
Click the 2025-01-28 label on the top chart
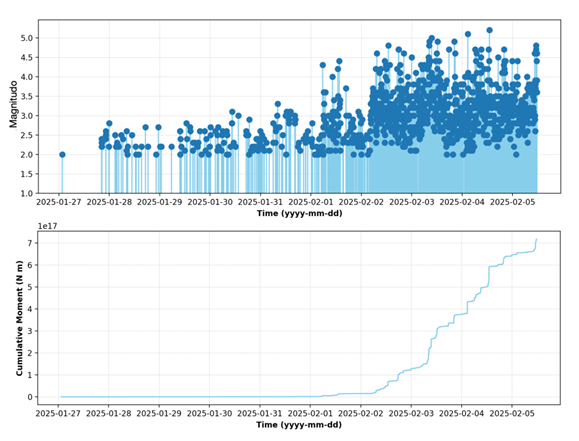pos(109,202)
